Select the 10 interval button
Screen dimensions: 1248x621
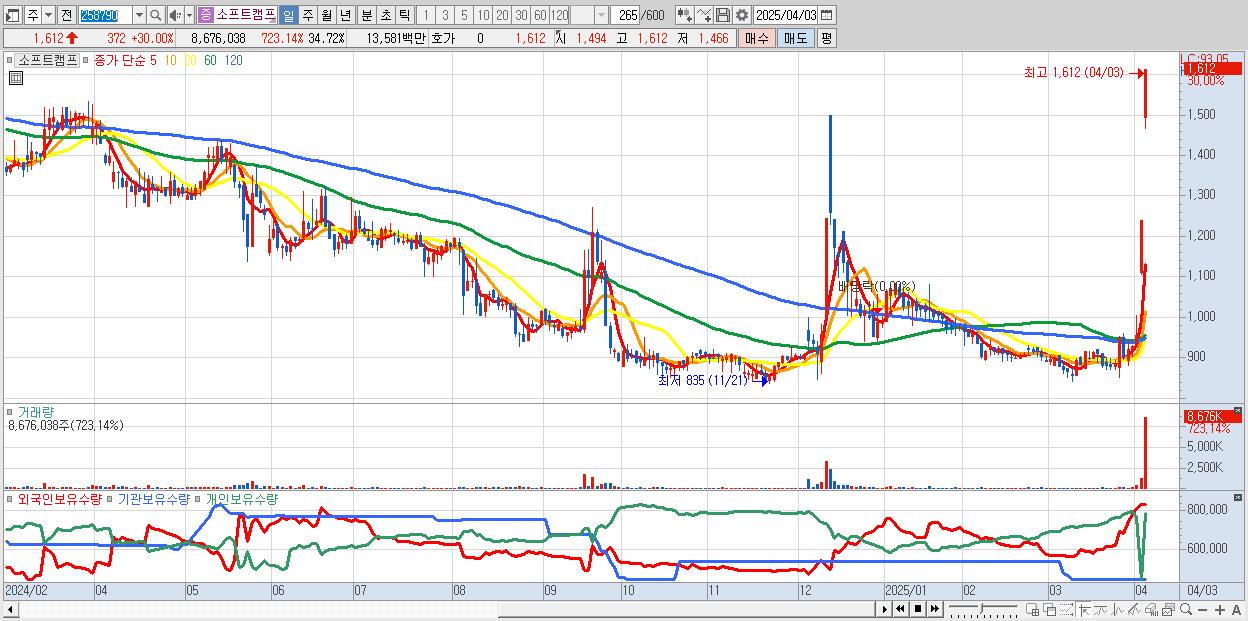point(483,15)
